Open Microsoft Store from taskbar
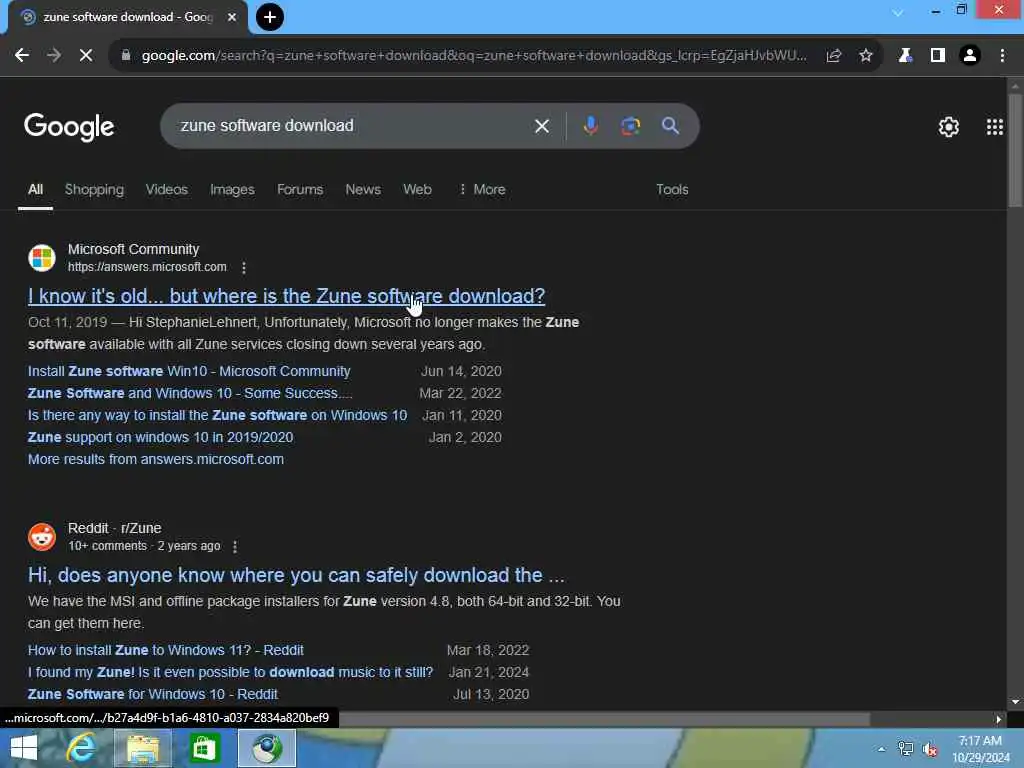 pos(204,748)
